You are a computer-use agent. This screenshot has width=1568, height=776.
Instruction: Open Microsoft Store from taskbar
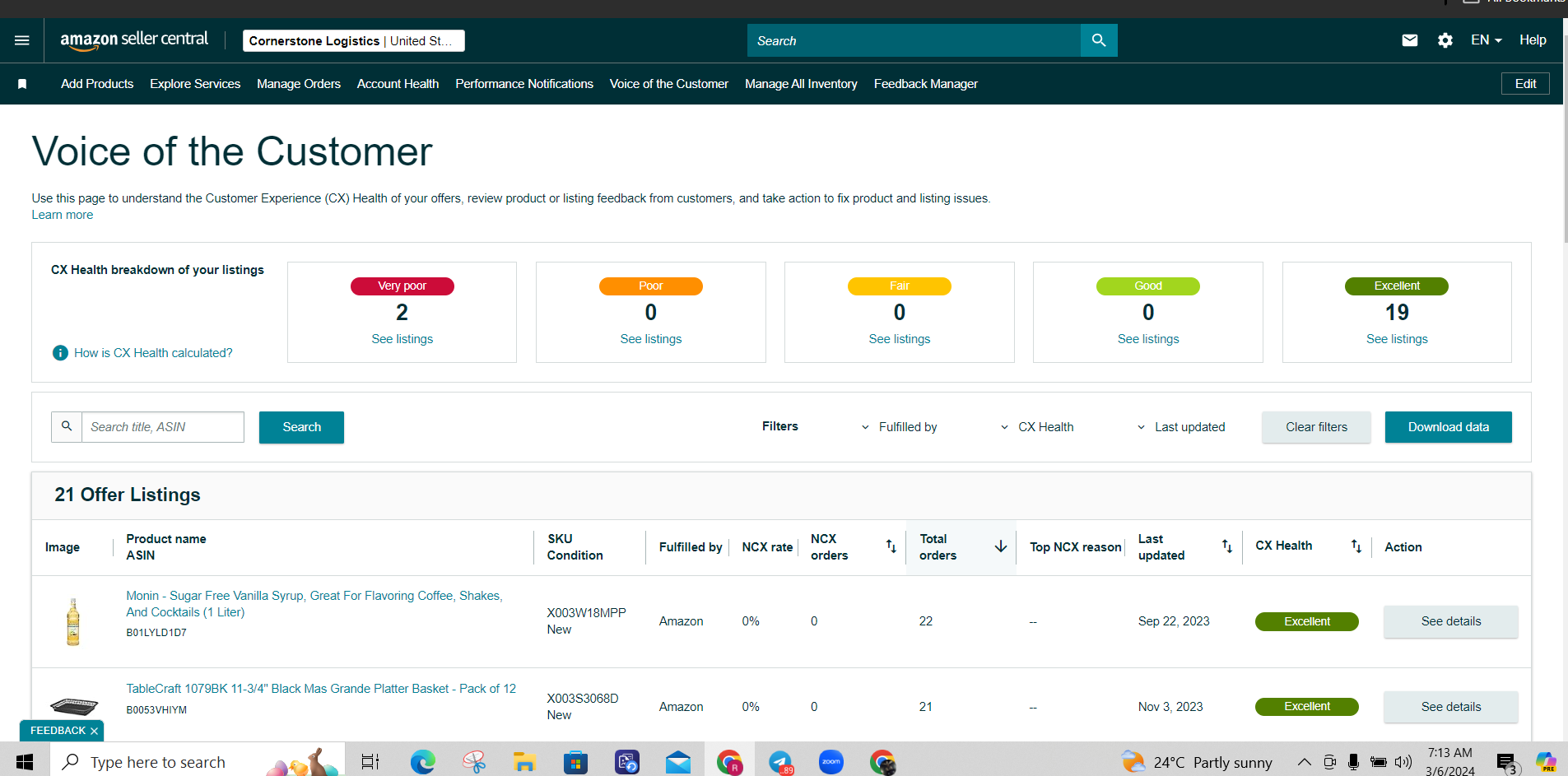(x=575, y=762)
